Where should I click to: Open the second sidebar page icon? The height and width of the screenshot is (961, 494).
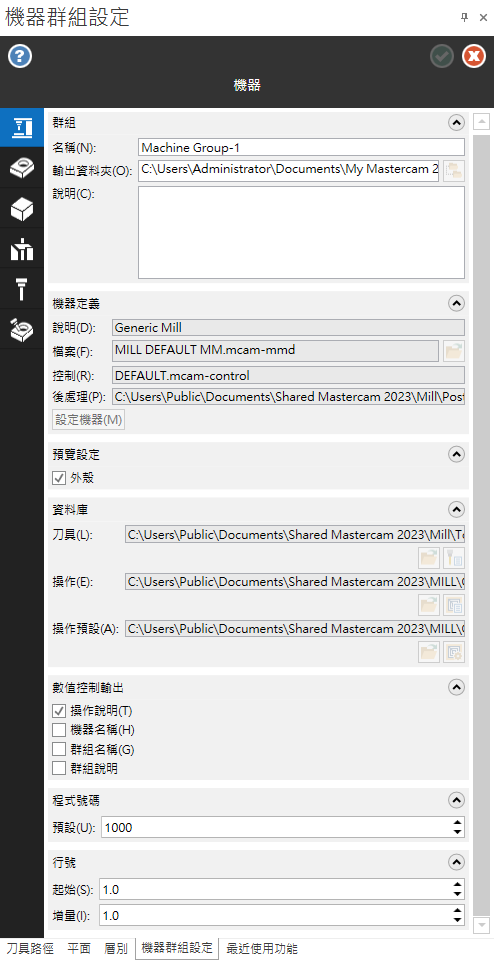[x=22, y=168]
